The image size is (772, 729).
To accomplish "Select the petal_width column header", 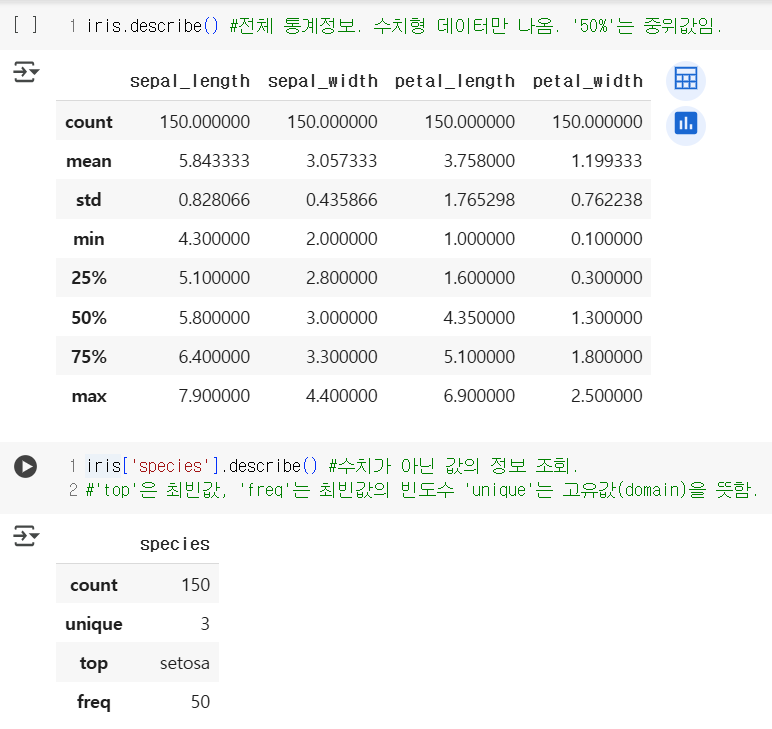I will click(587, 81).
